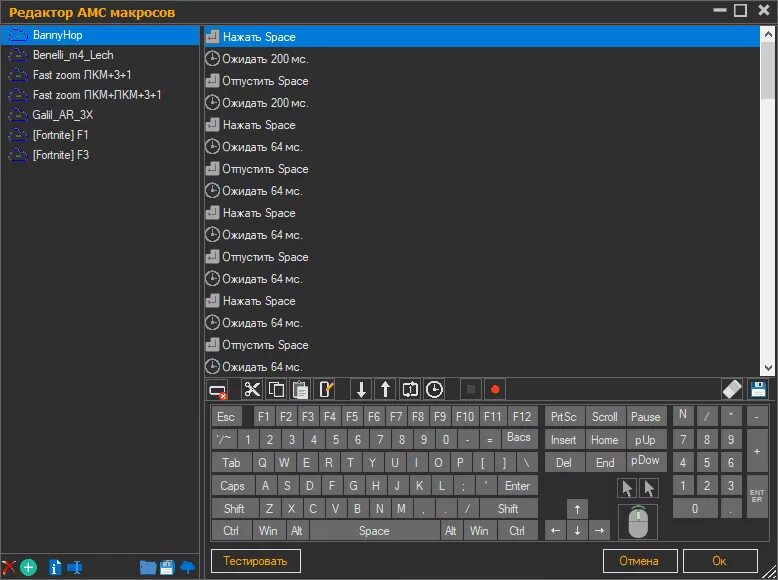
Task: Click pDow key on virtual keyboard
Action: coord(646,461)
